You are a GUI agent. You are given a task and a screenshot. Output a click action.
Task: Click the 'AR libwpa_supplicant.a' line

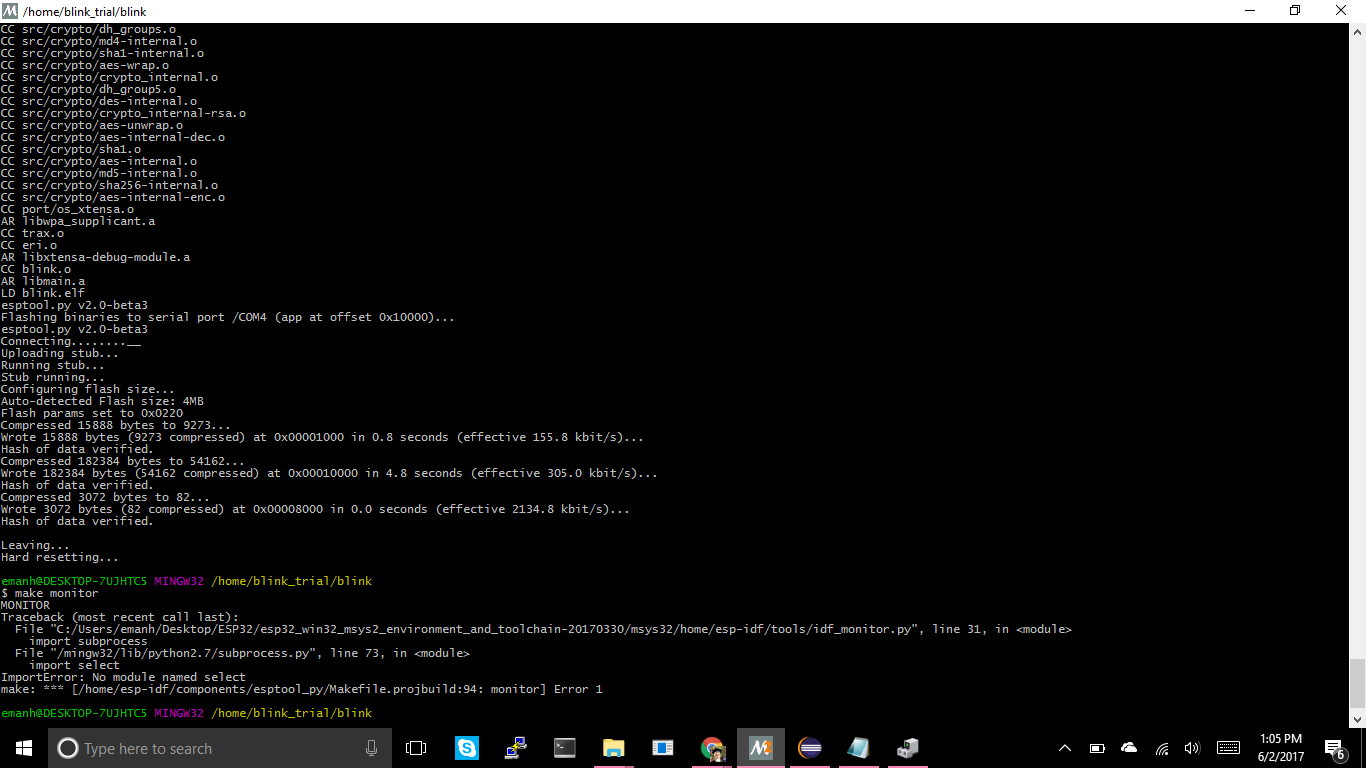[78, 221]
